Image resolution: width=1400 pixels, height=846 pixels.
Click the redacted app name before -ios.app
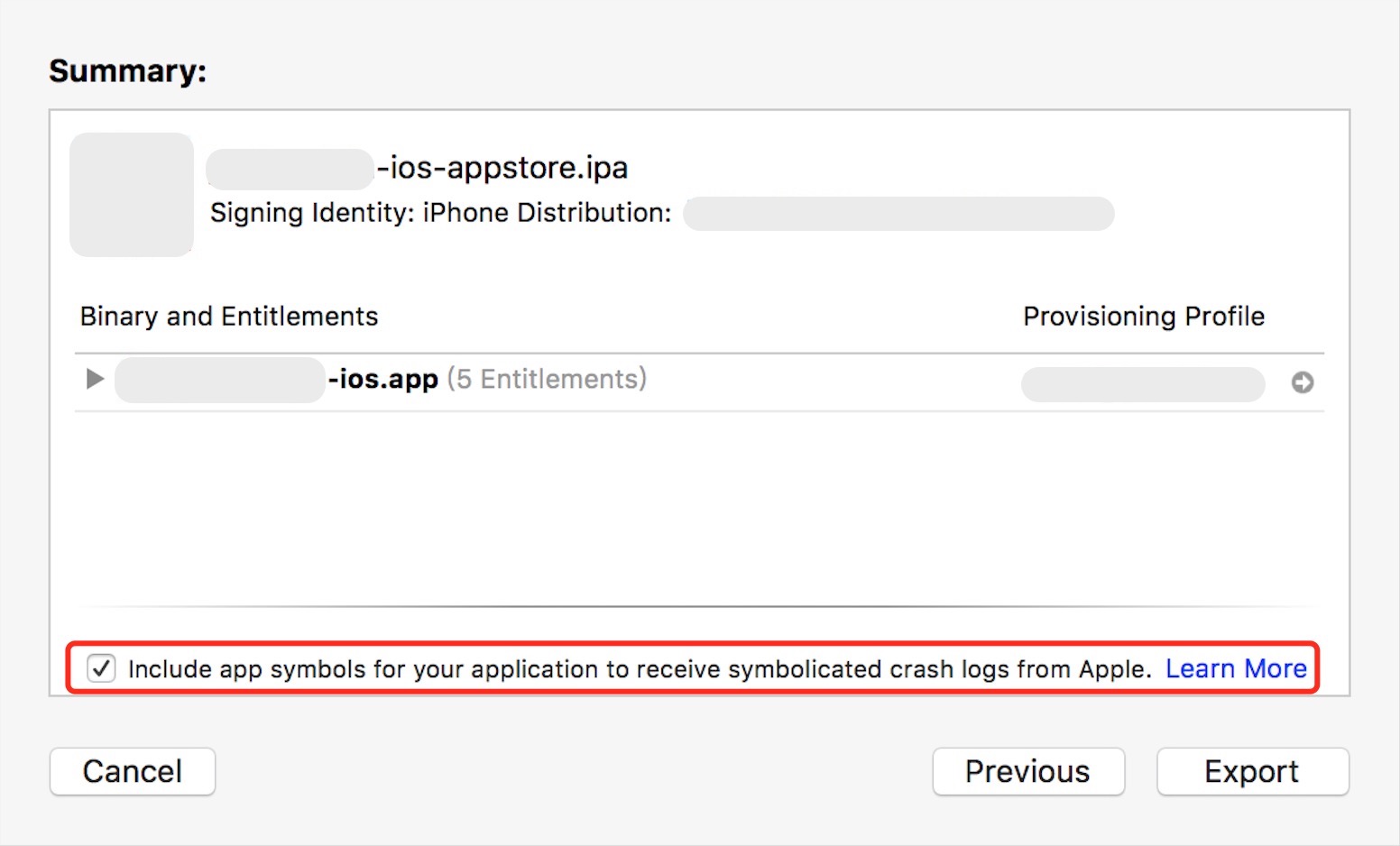(x=219, y=380)
